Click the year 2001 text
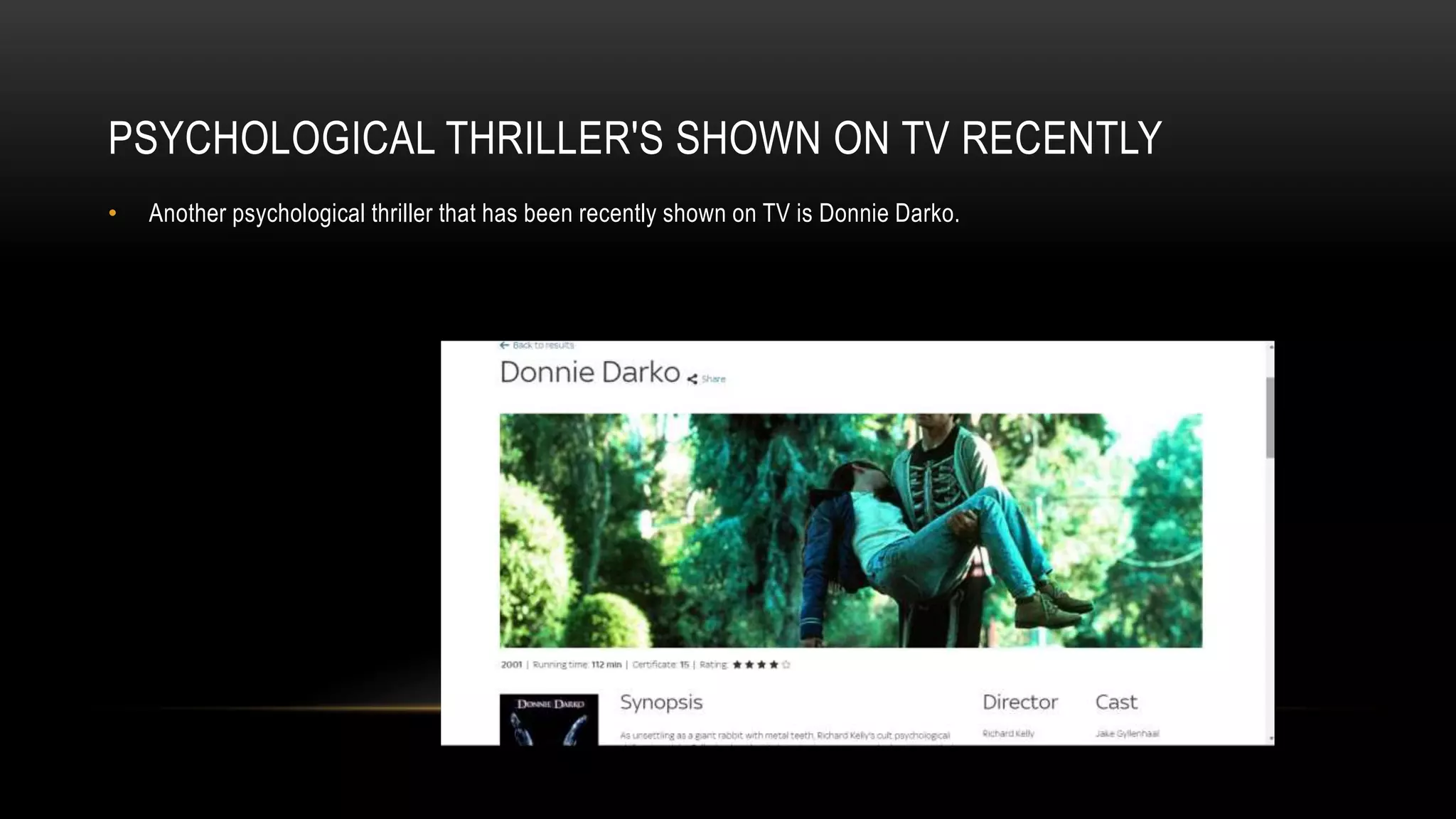 [x=511, y=665]
